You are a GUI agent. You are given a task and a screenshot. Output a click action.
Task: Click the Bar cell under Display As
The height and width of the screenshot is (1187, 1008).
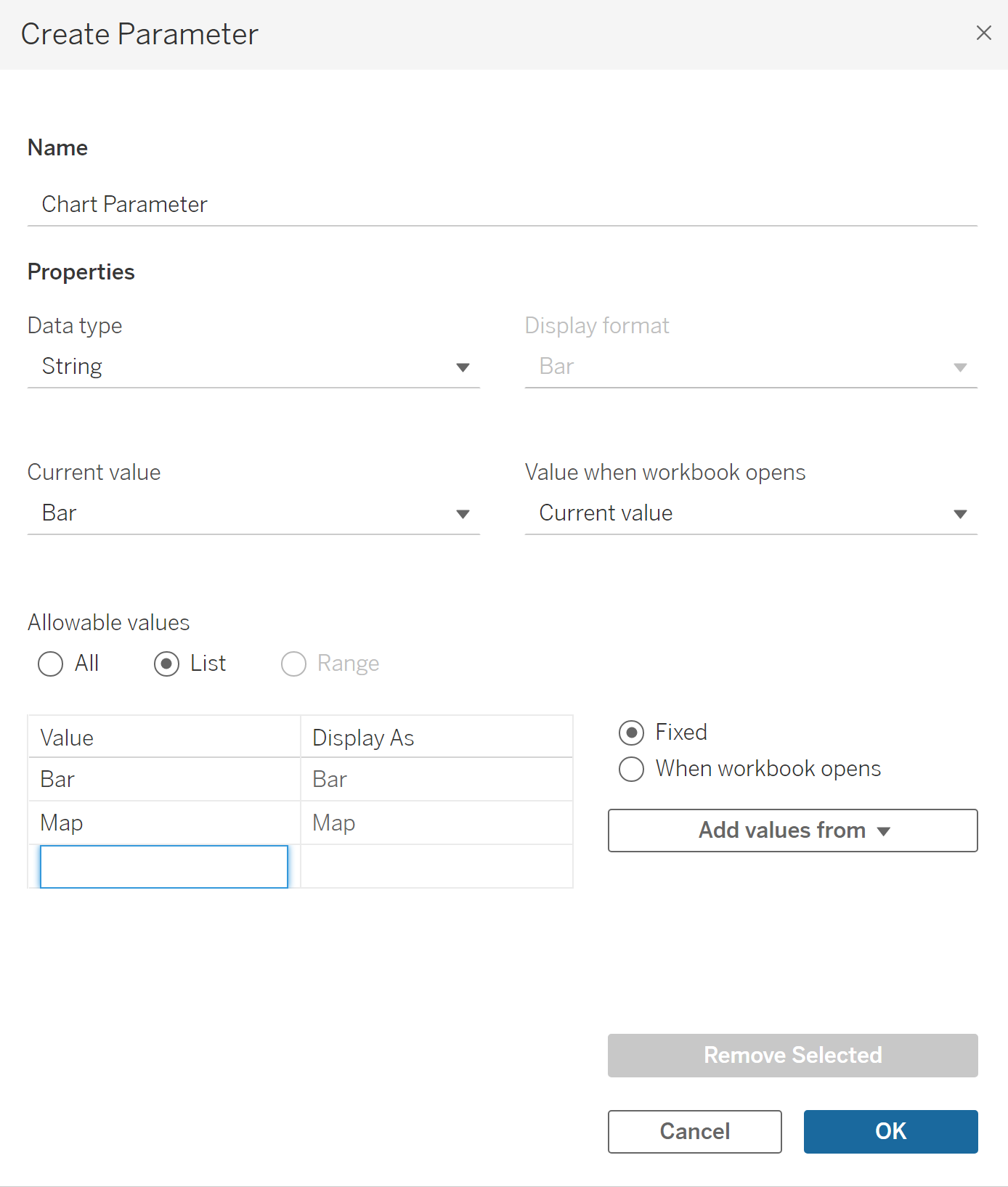[436, 780]
